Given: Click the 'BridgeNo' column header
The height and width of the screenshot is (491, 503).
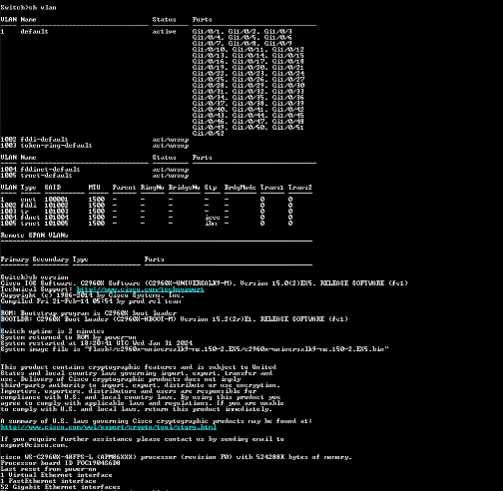Looking at the screenshot, I should pos(184,187).
